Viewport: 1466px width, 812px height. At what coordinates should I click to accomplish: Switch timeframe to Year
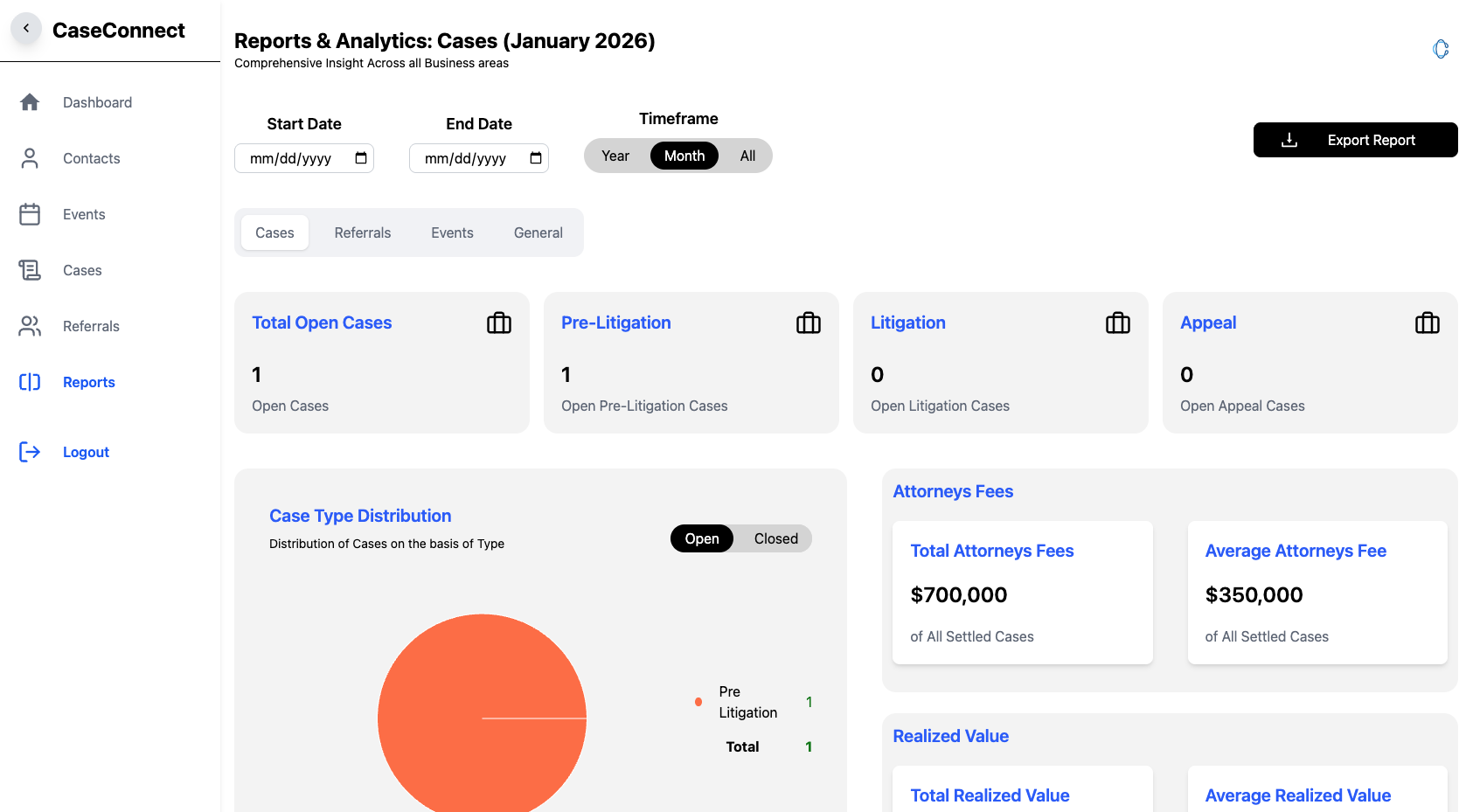point(615,156)
